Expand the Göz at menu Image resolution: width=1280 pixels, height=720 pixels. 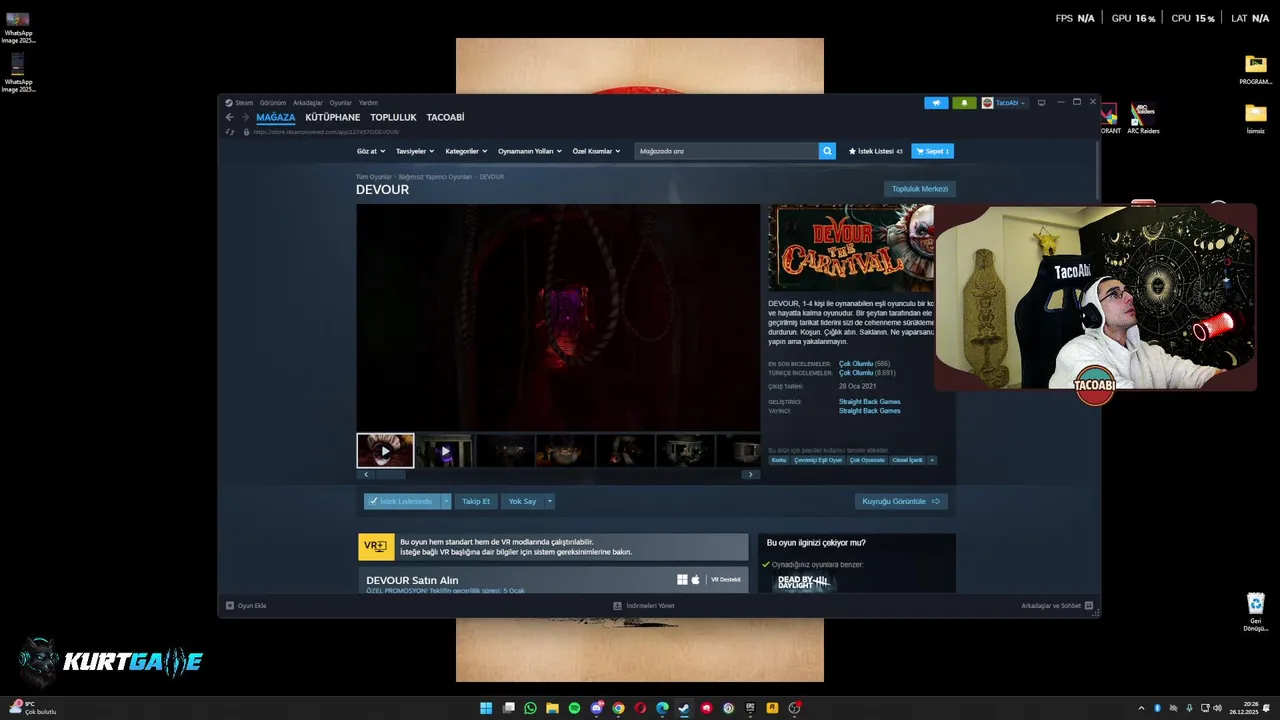pyautogui.click(x=370, y=151)
